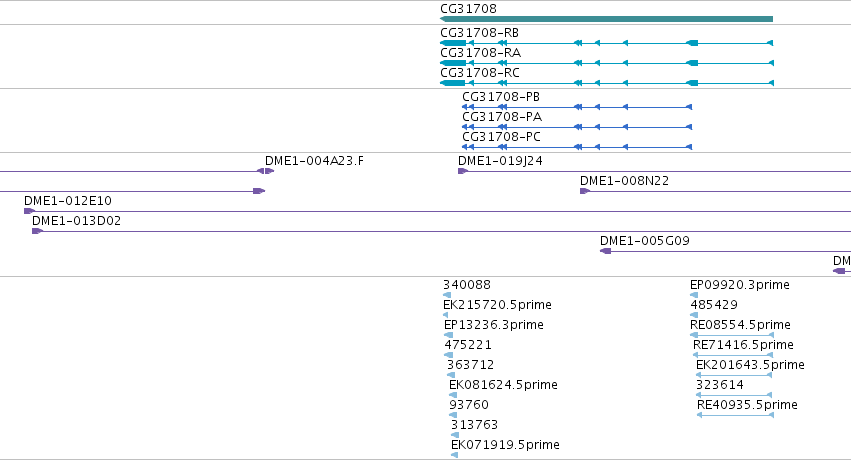Click EST 313763 label
This screenshot has height=460, width=851.
coord(474,426)
